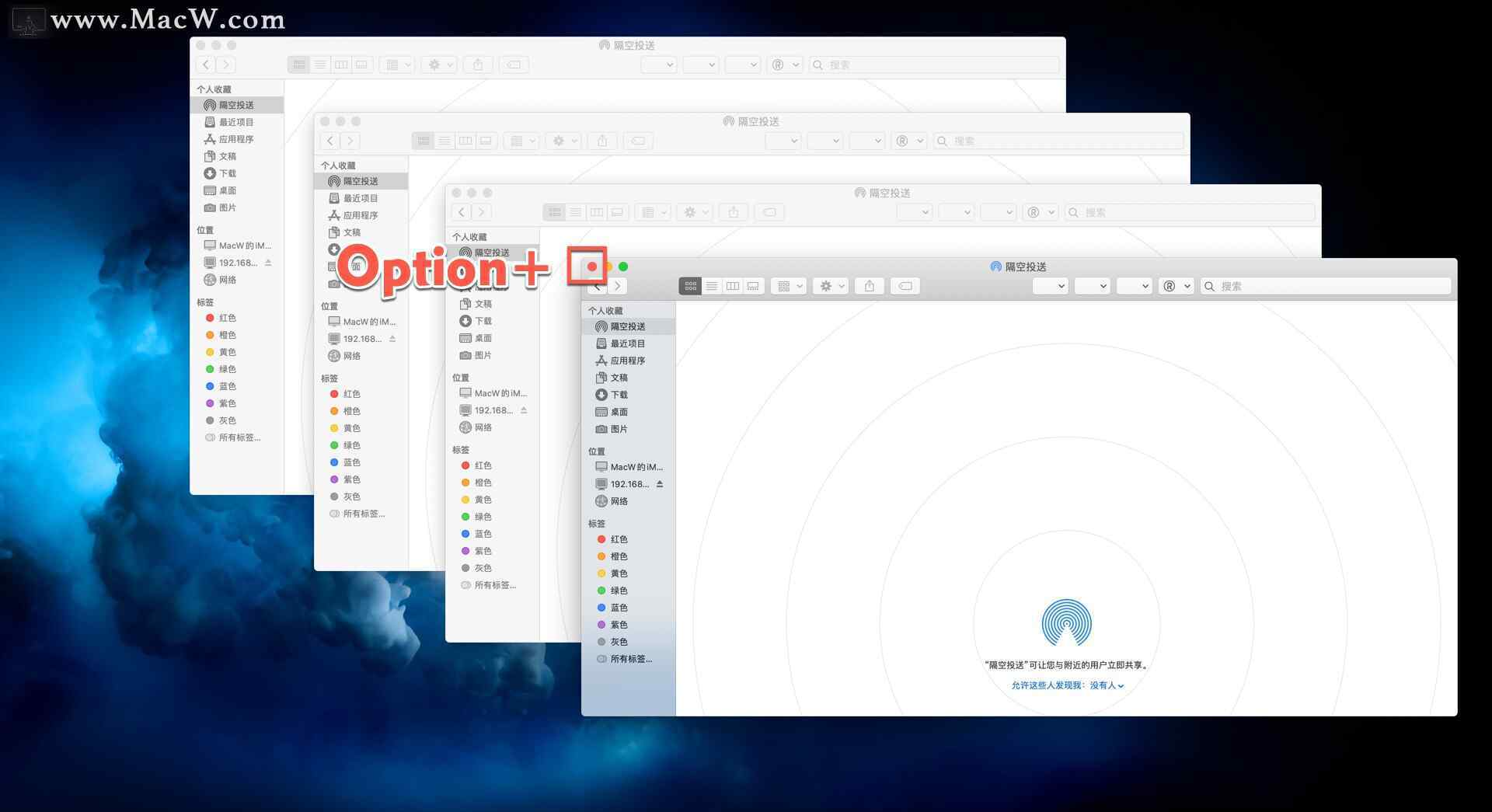Viewport: 1492px width, 812px height.
Task: Eject 192.168... in rearmost window sidebar
Action: pyautogui.click(x=268, y=263)
